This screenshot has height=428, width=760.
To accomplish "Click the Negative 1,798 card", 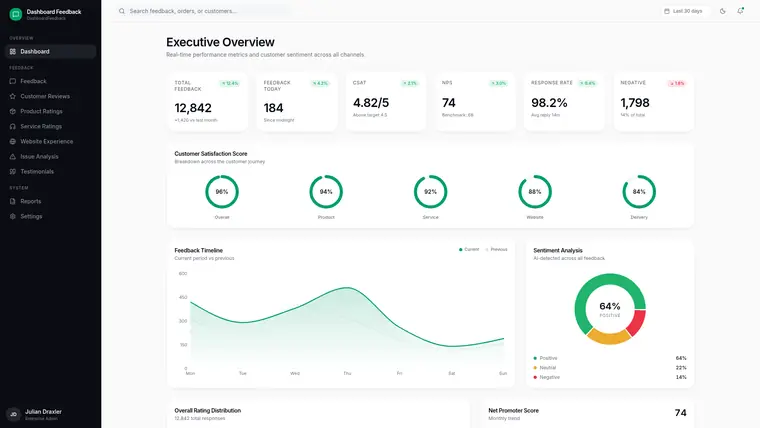I will (653, 102).
